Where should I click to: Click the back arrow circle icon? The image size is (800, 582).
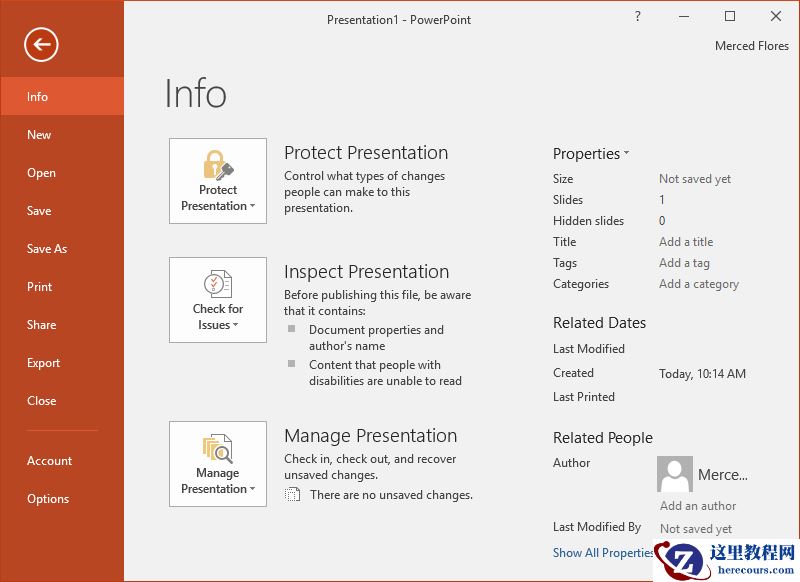pos(41,45)
